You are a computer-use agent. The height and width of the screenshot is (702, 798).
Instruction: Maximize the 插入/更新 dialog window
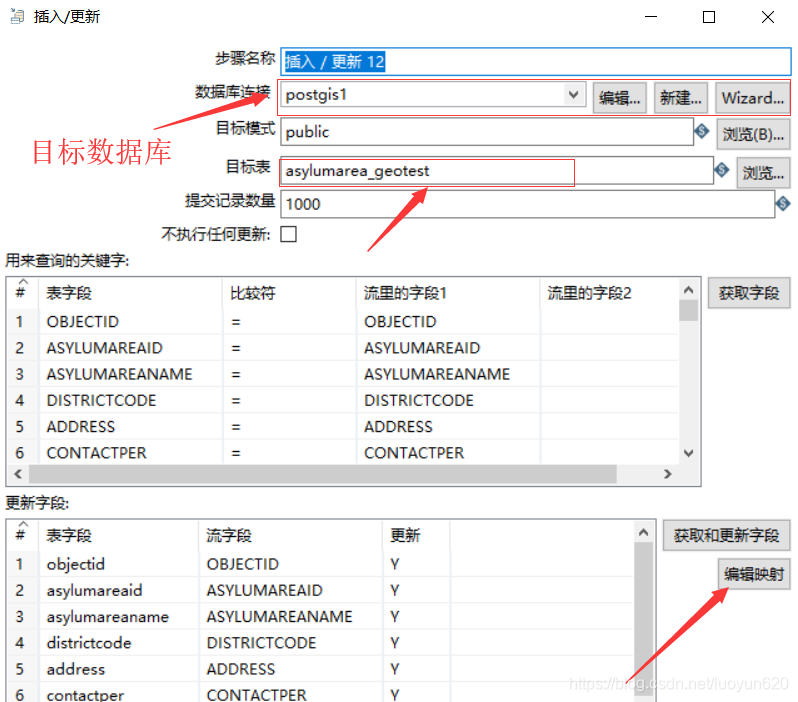tap(709, 17)
